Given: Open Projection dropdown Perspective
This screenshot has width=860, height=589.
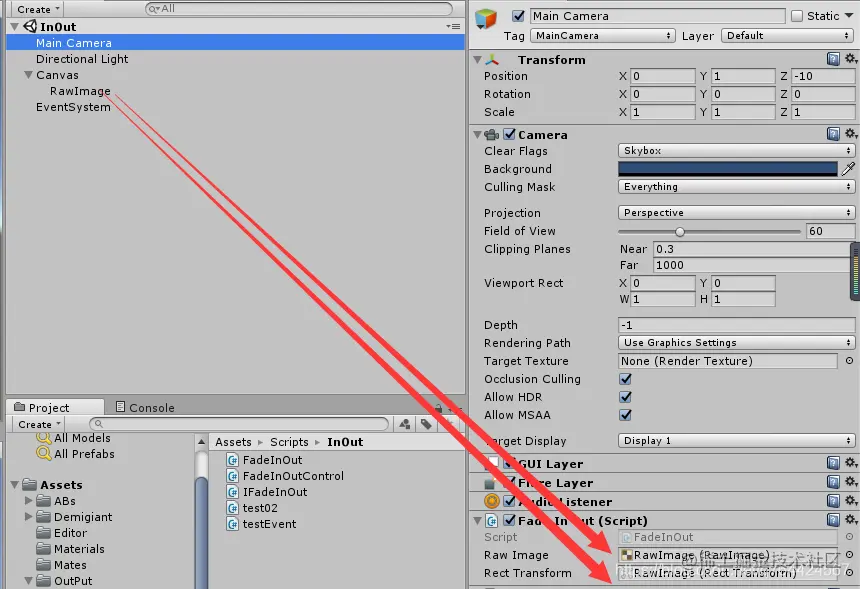Looking at the screenshot, I should (736, 212).
